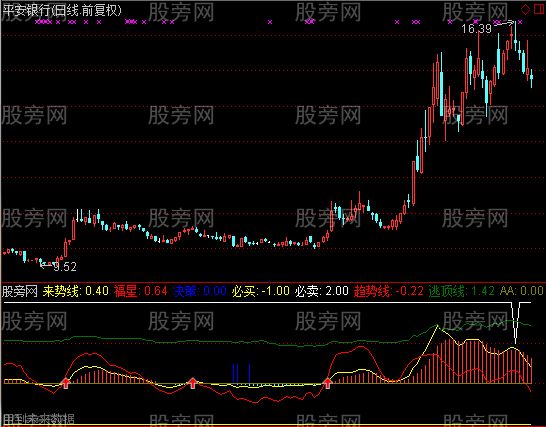Click the 16.39 high price label
546x427 pixels.
point(476,29)
